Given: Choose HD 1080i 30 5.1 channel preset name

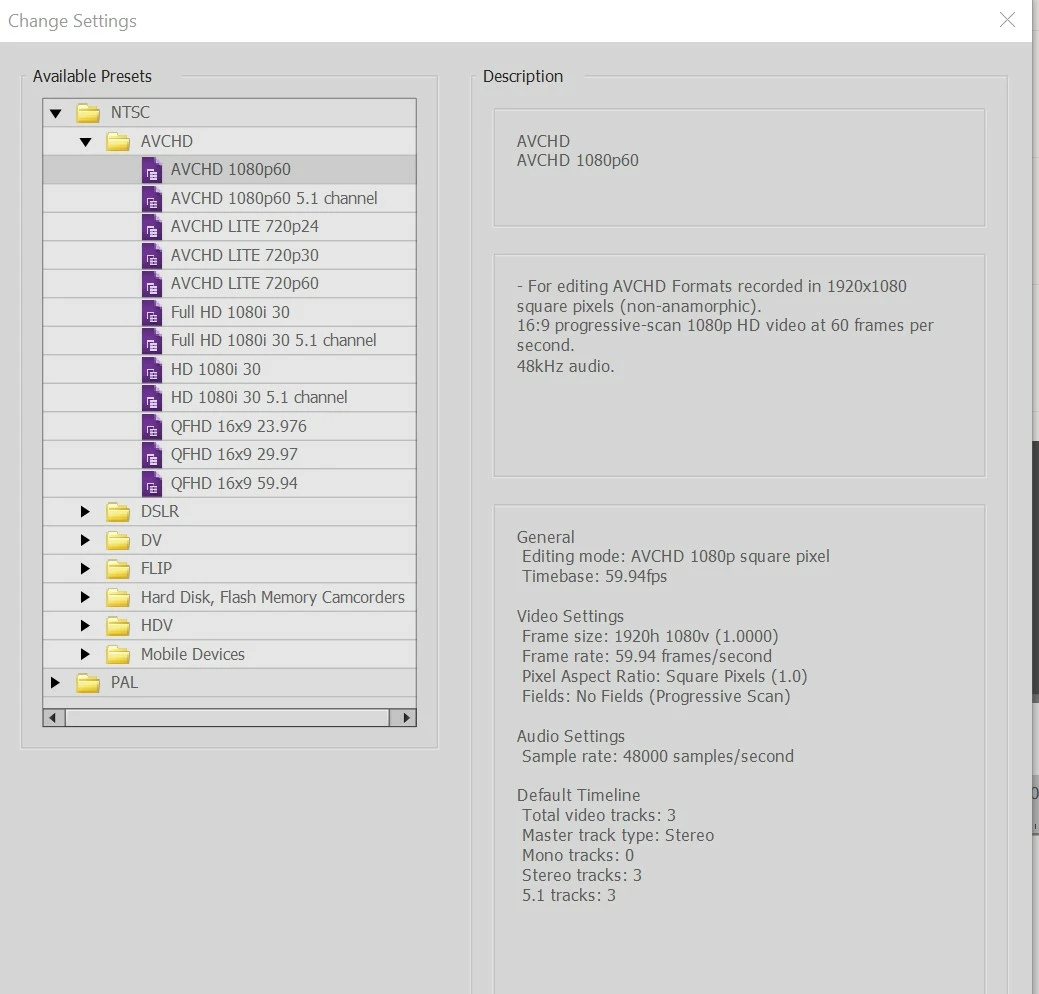Looking at the screenshot, I should click(258, 398).
